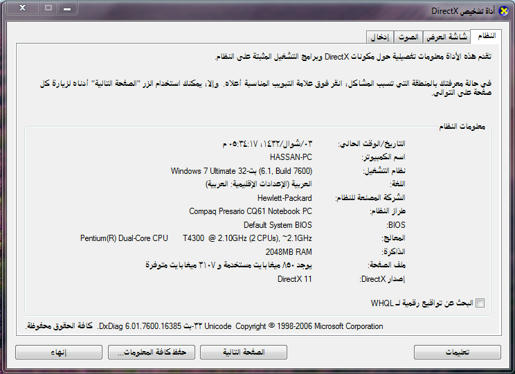The height and width of the screenshot is (374, 515).
Task: Select the Default System BIOS value
Action: point(278,225)
